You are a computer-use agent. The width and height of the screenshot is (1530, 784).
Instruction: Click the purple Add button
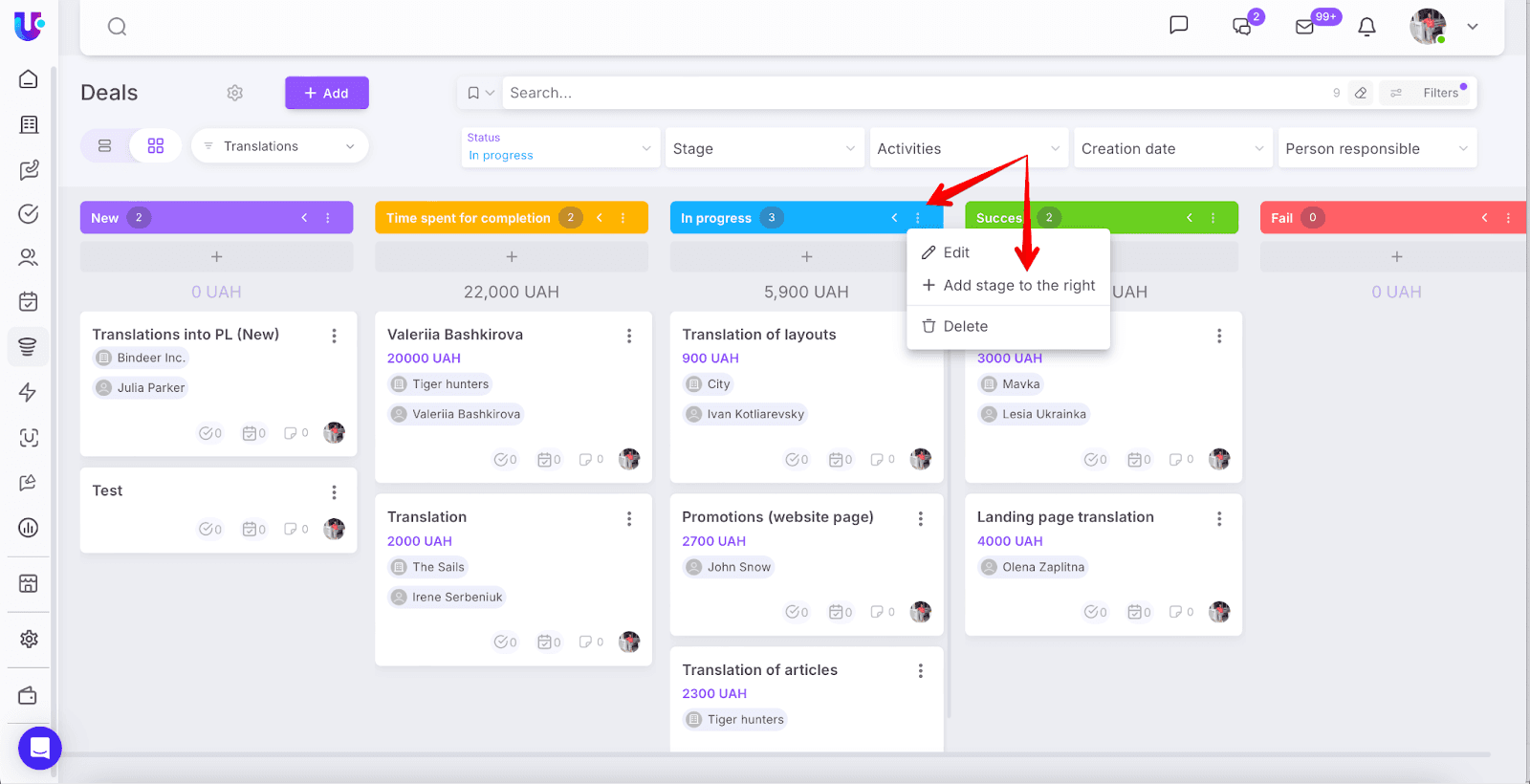(326, 93)
